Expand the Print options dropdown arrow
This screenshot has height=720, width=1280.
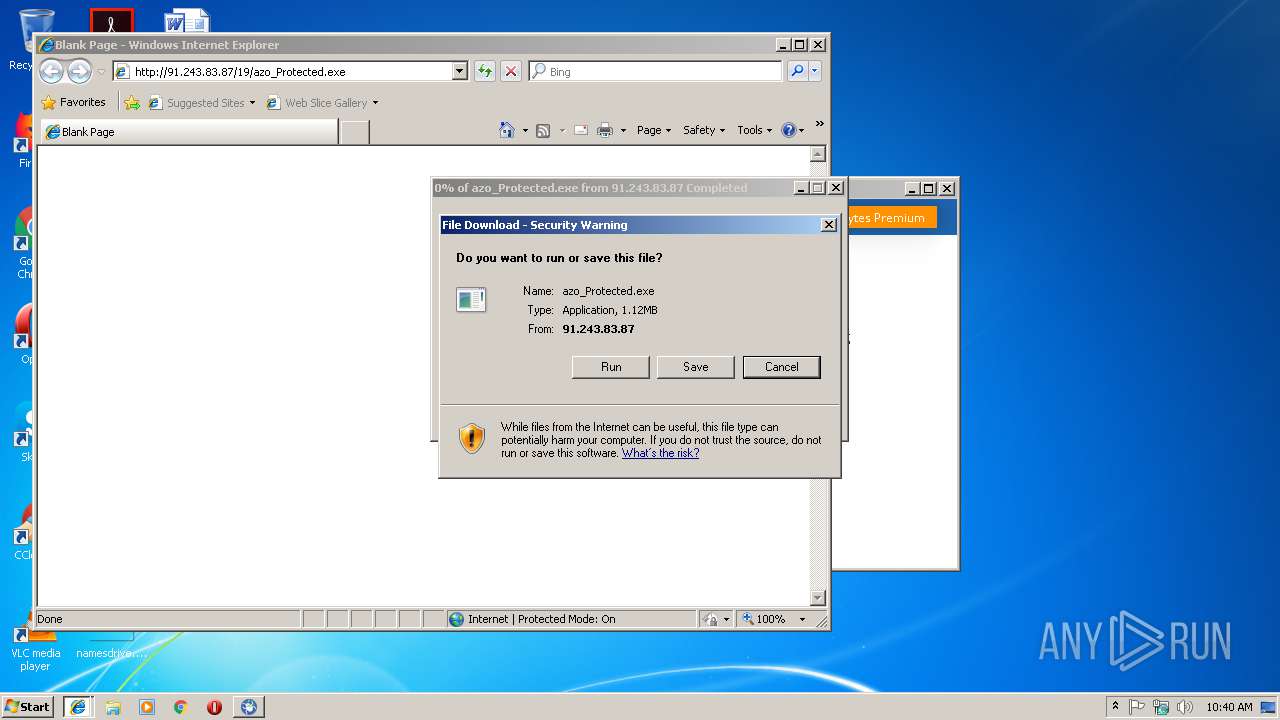[x=623, y=131]
